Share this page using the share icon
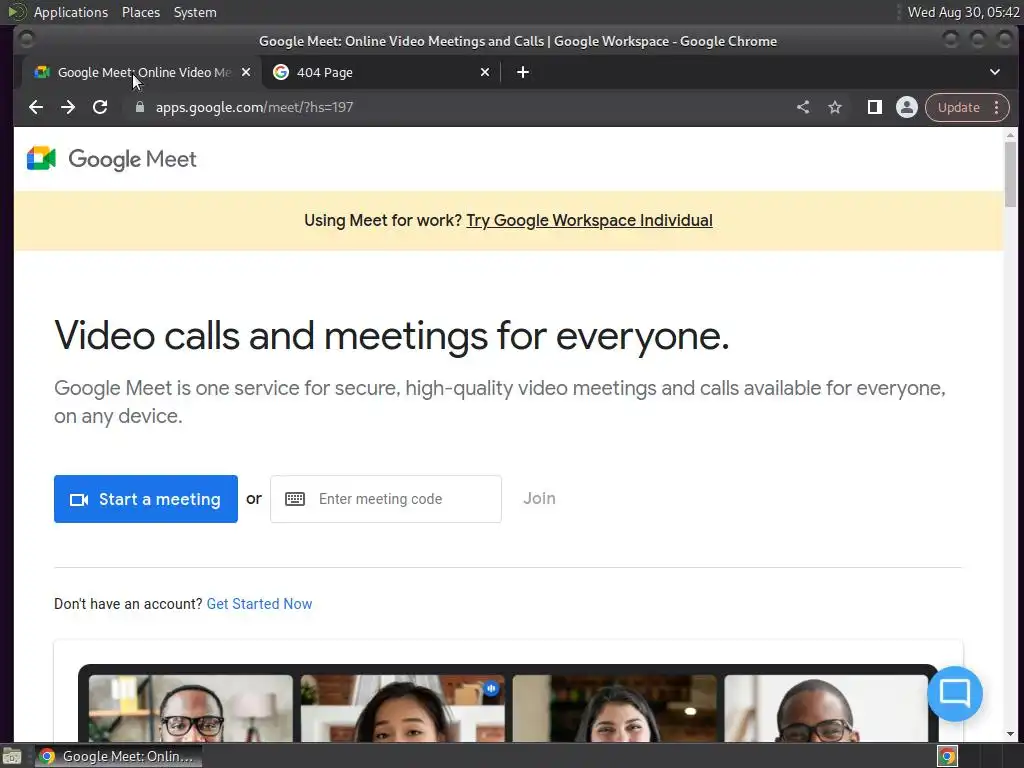 point(803,107)
